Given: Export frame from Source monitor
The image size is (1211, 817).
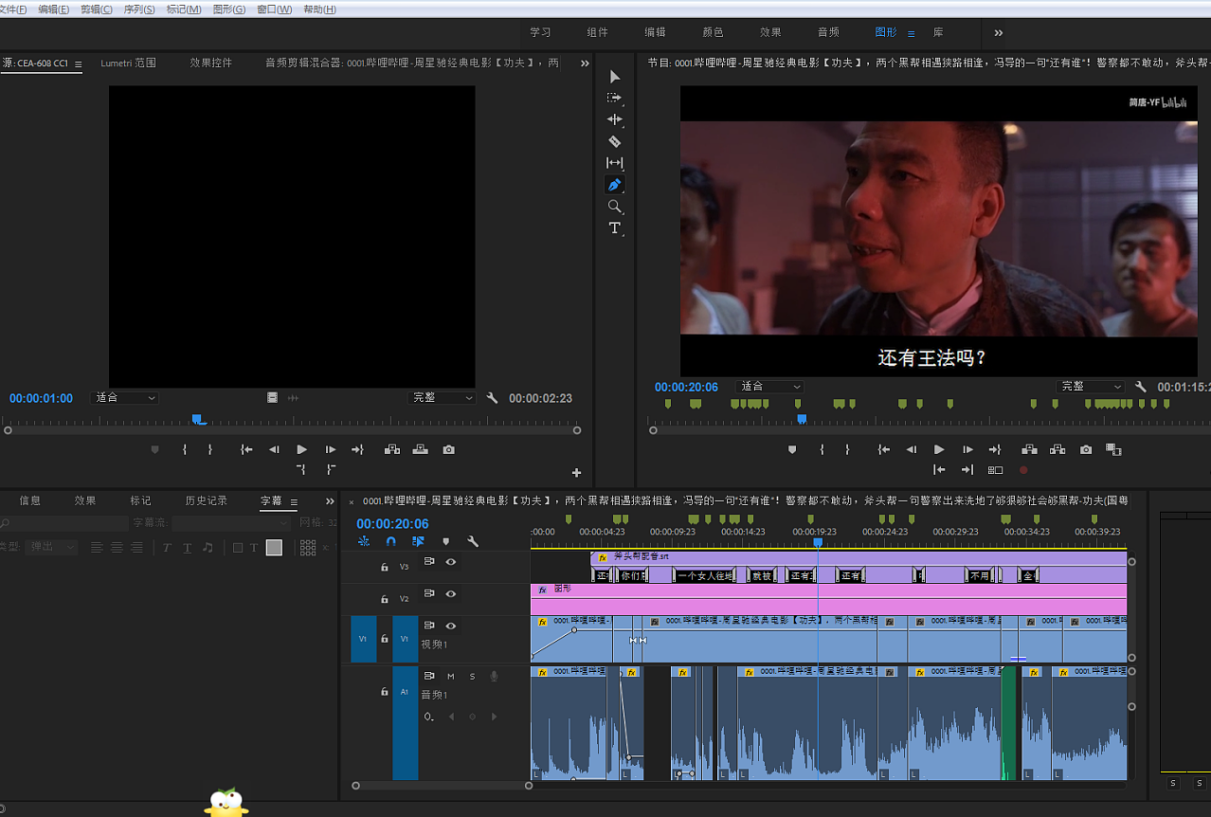Looking at the screenshot, I should (449, 450).
